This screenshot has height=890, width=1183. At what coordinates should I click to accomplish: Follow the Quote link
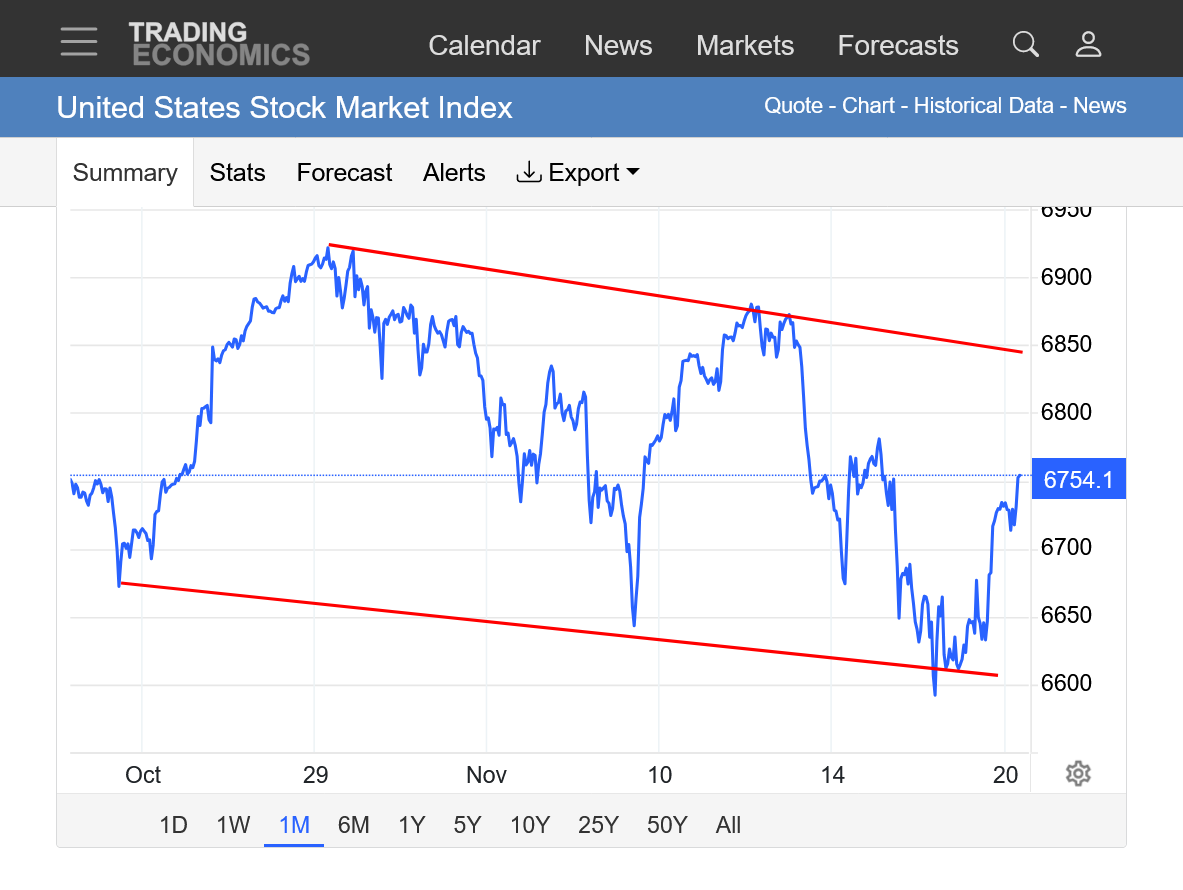pos(793,106)
